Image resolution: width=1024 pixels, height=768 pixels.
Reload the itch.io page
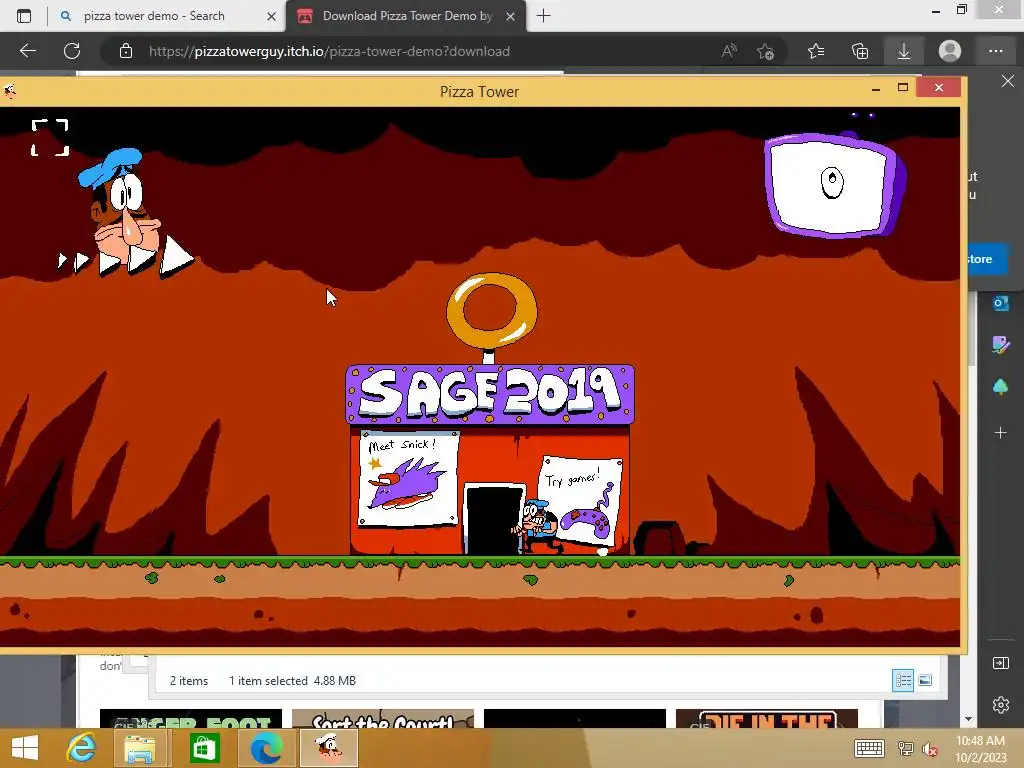(x=72, y=51)
